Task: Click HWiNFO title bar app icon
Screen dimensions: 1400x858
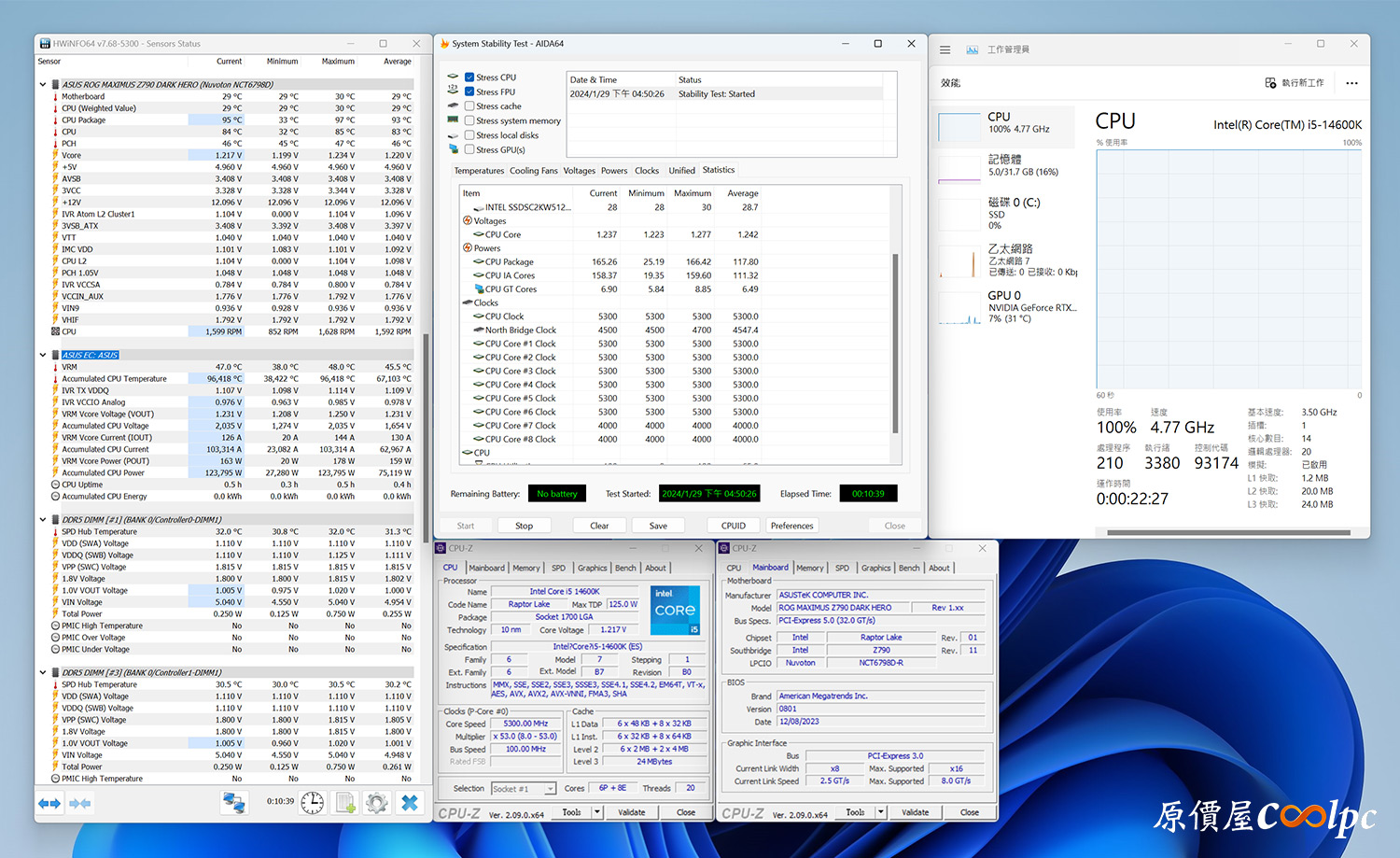Action: pos(45,44)
